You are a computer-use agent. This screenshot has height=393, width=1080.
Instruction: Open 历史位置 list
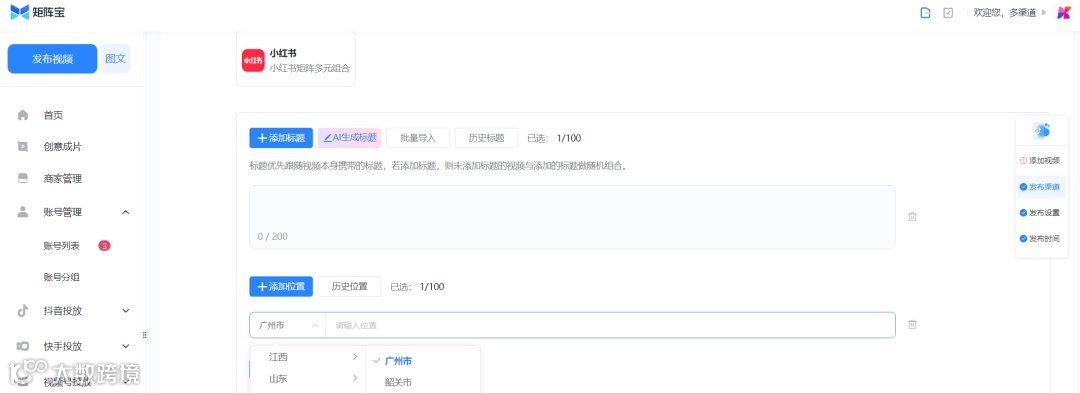click(x=349, y=286)
